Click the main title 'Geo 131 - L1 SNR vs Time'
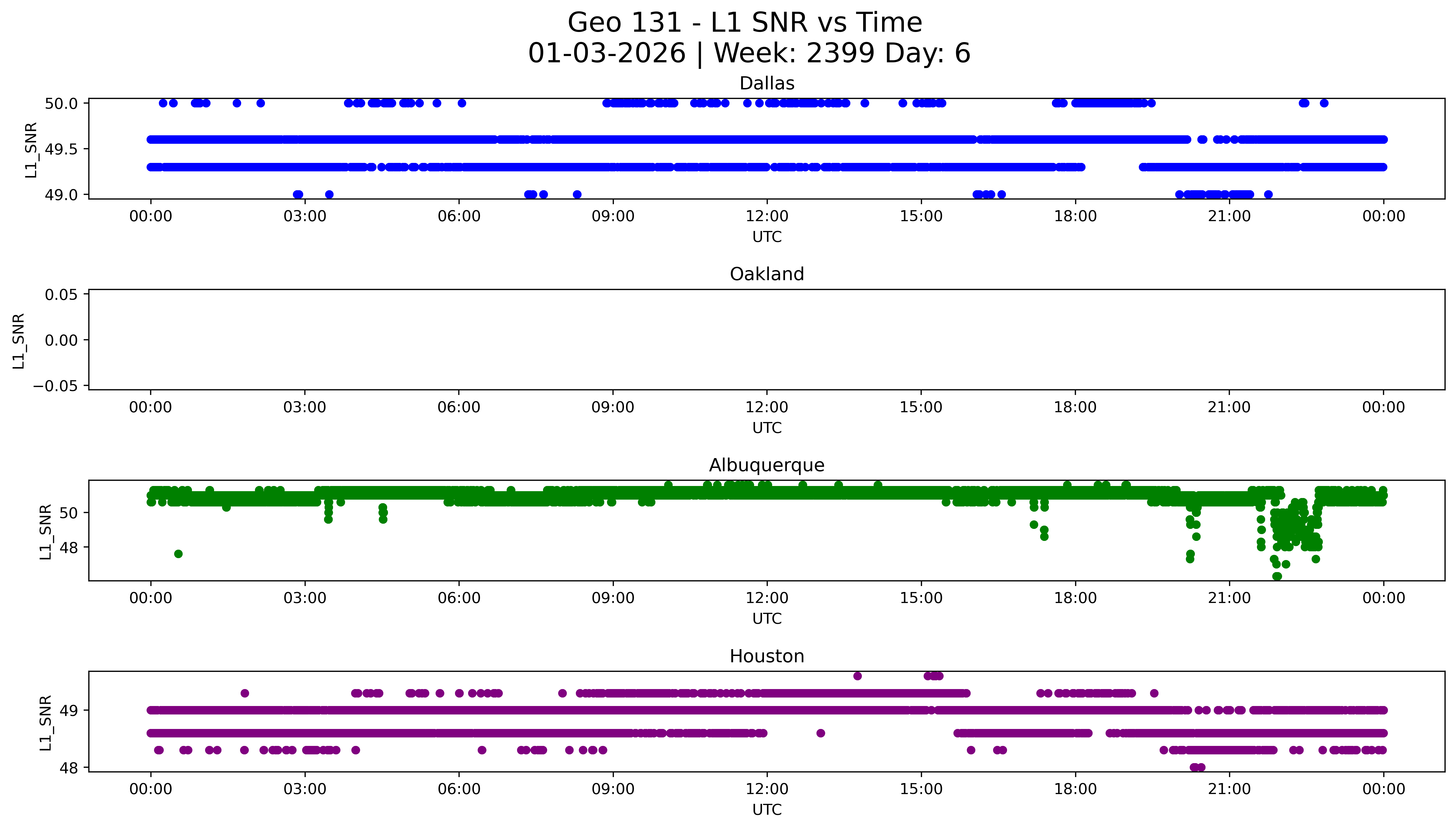Image resolution: width=1456 pixels, height=829 pixels. point(745,23)
